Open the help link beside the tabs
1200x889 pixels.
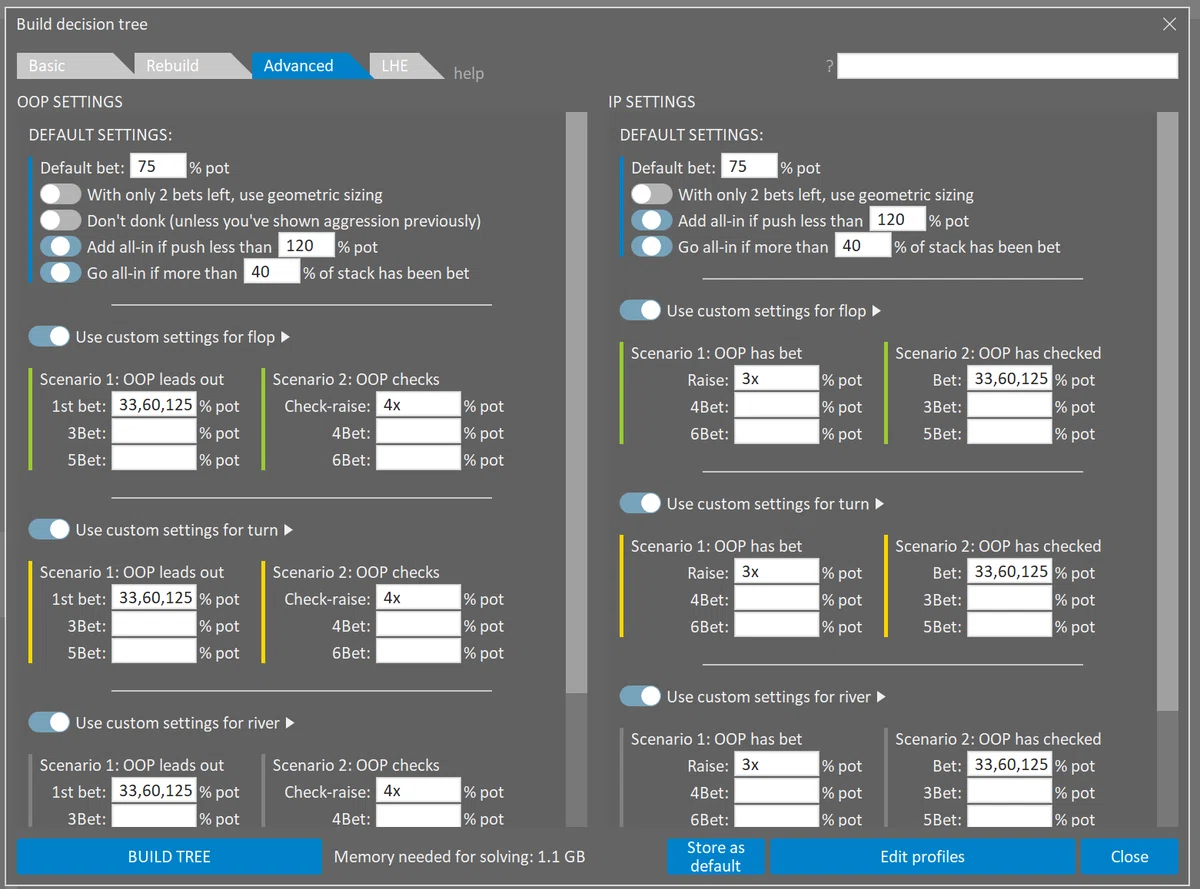point(468,73)
